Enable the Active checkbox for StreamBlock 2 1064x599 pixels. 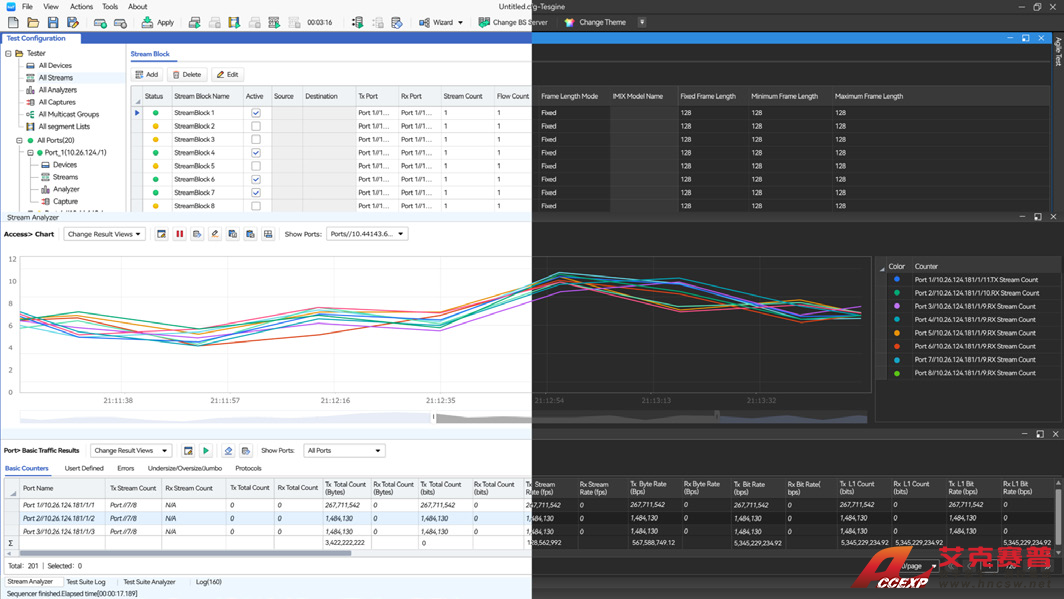[256, 127]
